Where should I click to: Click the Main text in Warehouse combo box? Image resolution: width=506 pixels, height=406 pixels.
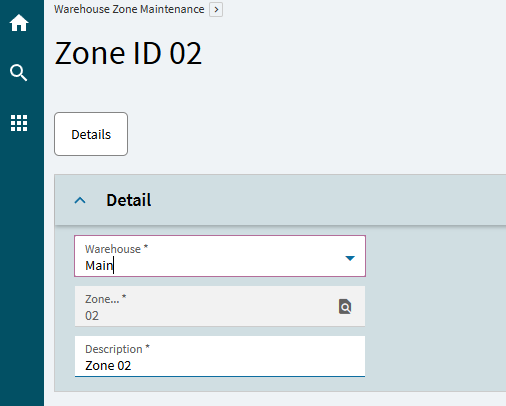(x=99, y=266)
